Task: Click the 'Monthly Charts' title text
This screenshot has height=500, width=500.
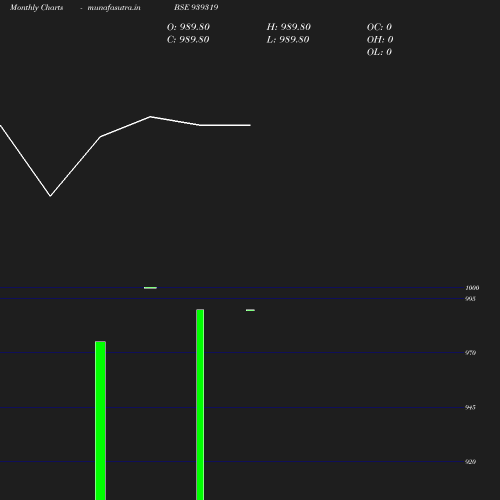Action: pyautogui.click(x=36, y=7)
